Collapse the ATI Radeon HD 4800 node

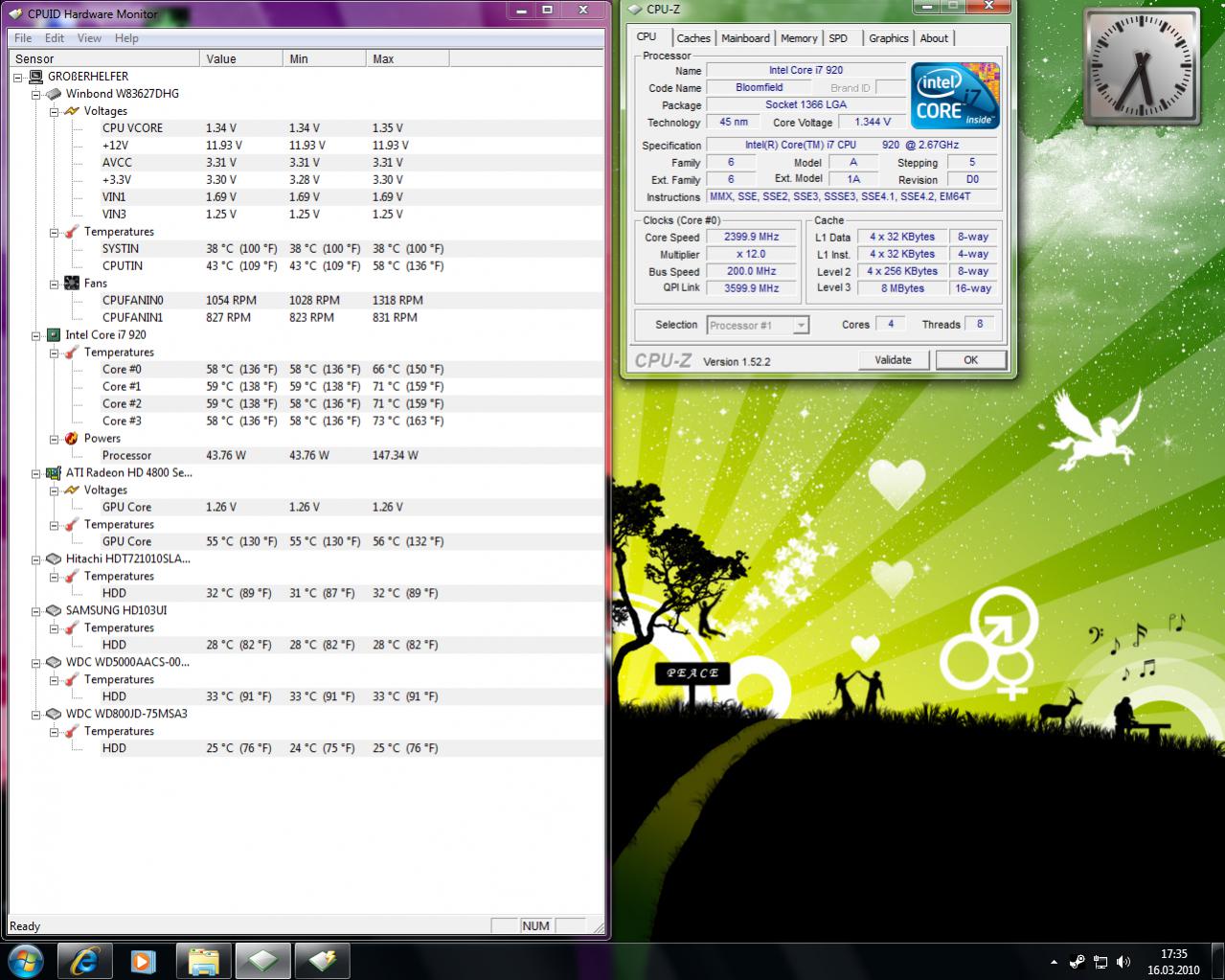click(36, 473)
